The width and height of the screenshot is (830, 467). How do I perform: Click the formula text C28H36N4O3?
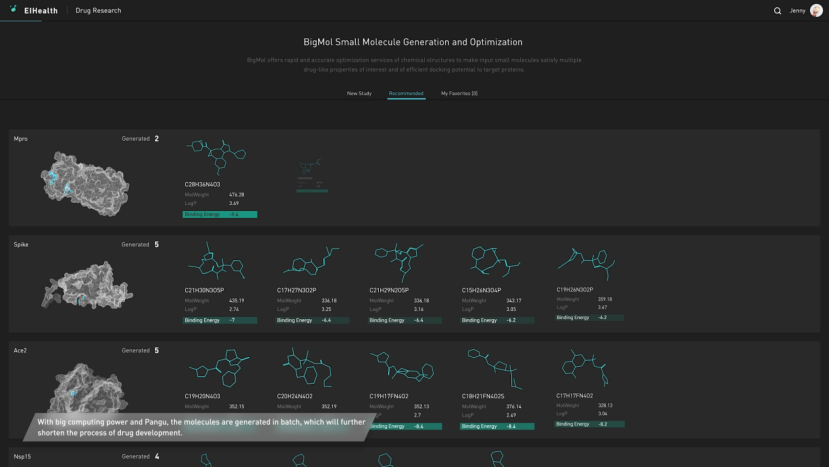[202, 184]
